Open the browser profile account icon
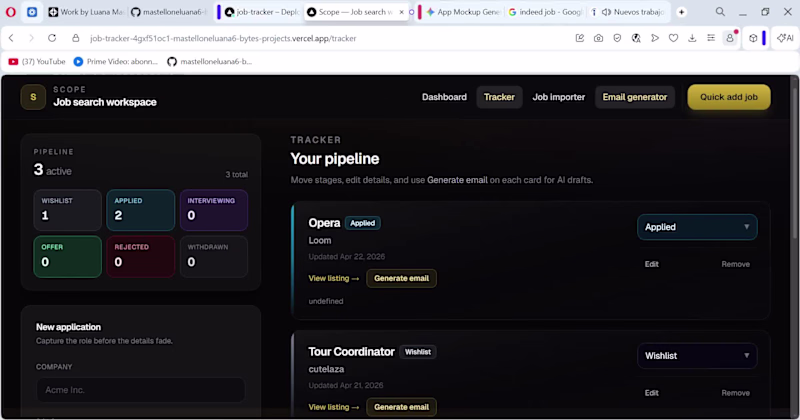 pyautogui.click(x=730, y=38)
